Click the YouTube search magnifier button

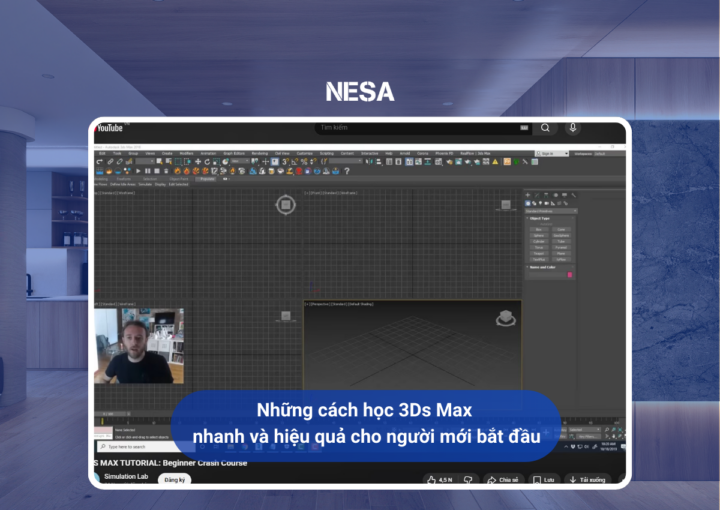(x=545, y=128)
